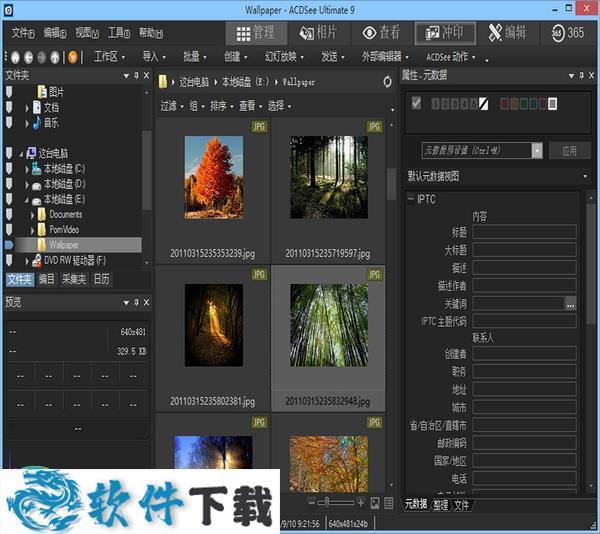Viewport: 600px width, 534px height.
Task: Open the 工作区 dropdown
Action: 109,57
